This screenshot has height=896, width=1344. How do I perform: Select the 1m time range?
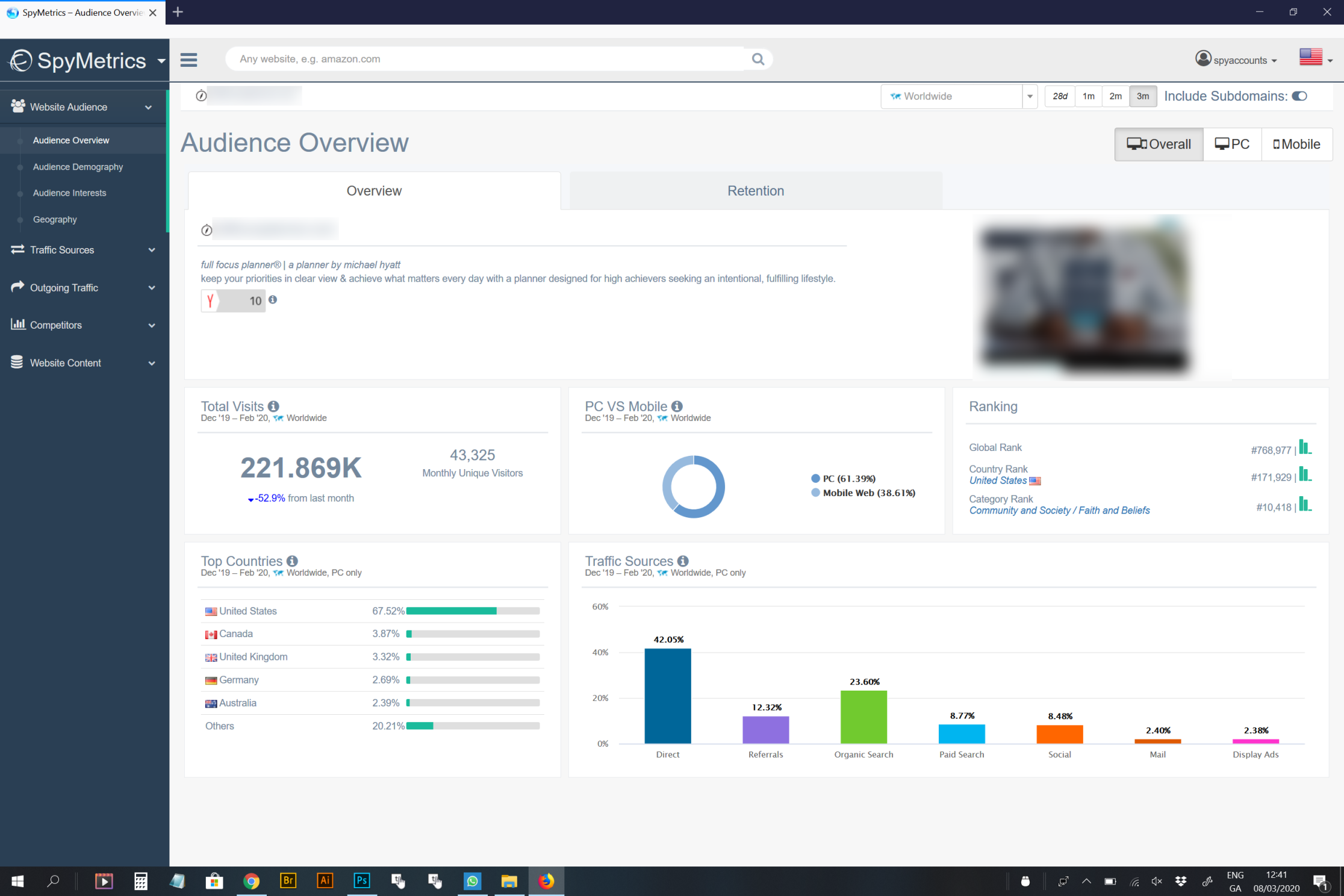(1089, 96)
